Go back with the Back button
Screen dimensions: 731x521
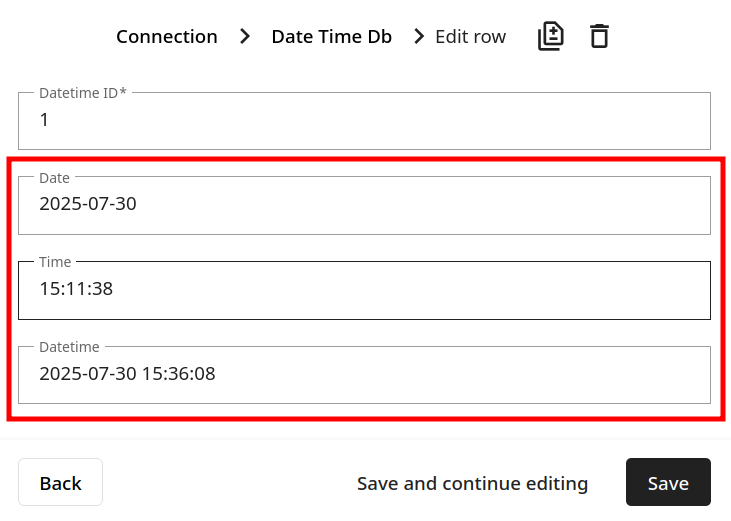tap(61, 482)
